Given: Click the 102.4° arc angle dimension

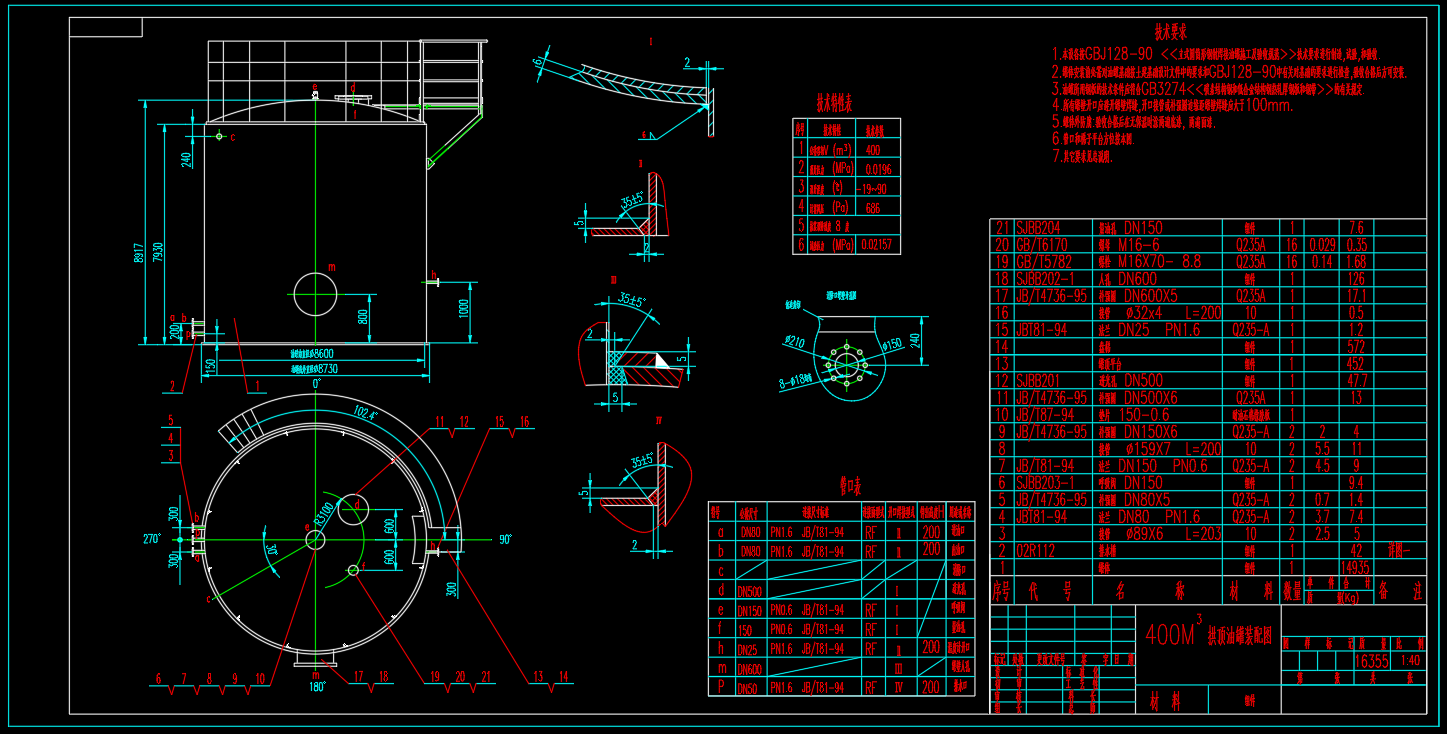Looking at the screenshot, I should [366, 412].
